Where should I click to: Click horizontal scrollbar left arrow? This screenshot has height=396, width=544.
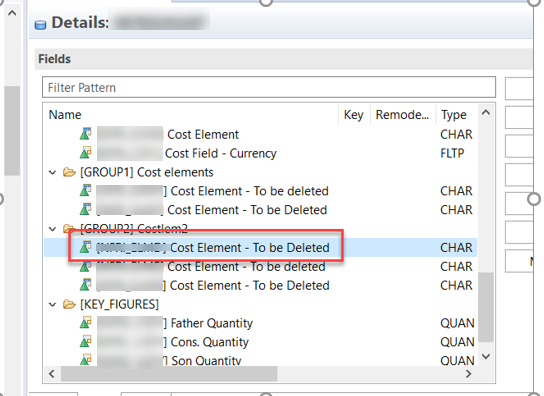click(x=52, y=374)
